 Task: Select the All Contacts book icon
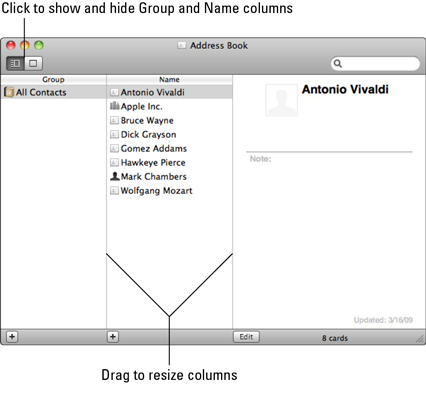point(9,92)
